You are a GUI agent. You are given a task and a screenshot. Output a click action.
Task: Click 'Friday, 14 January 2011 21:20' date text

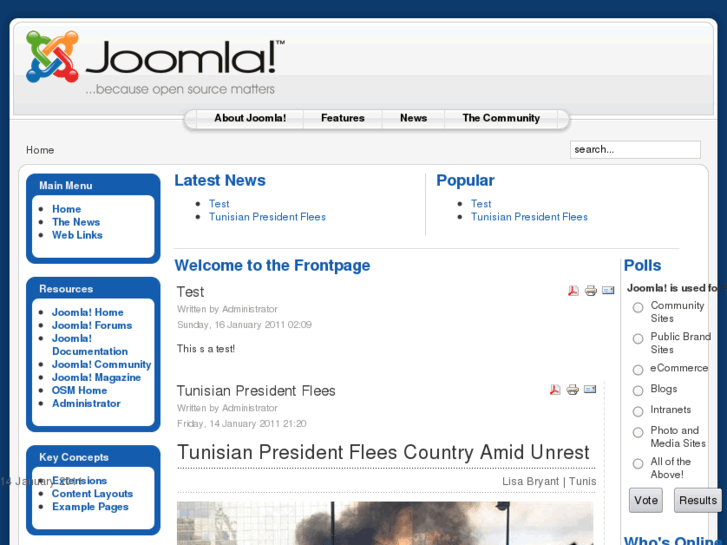pyautogui.click(x=242, y=424)
